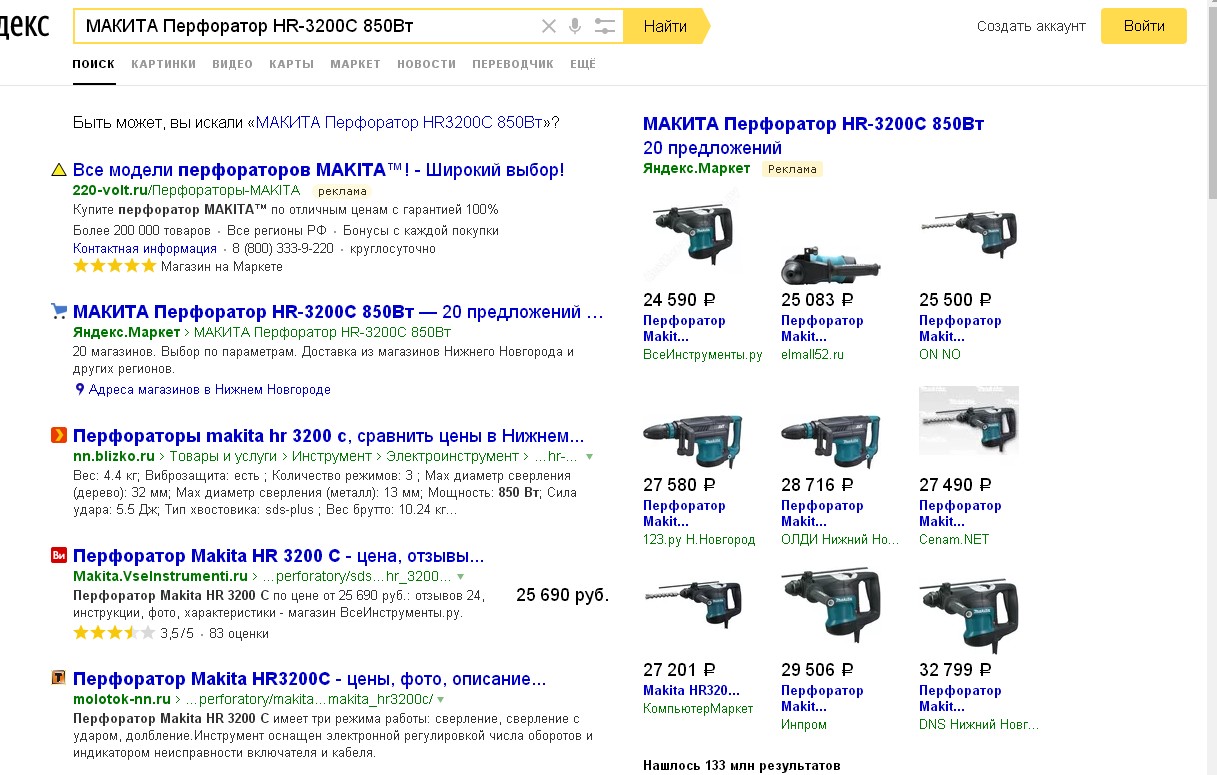Viewport: 1217px width, 775px height.
Task: Open the 20 предложений Яндекс.Маркет result title
Action: point(338,312)
